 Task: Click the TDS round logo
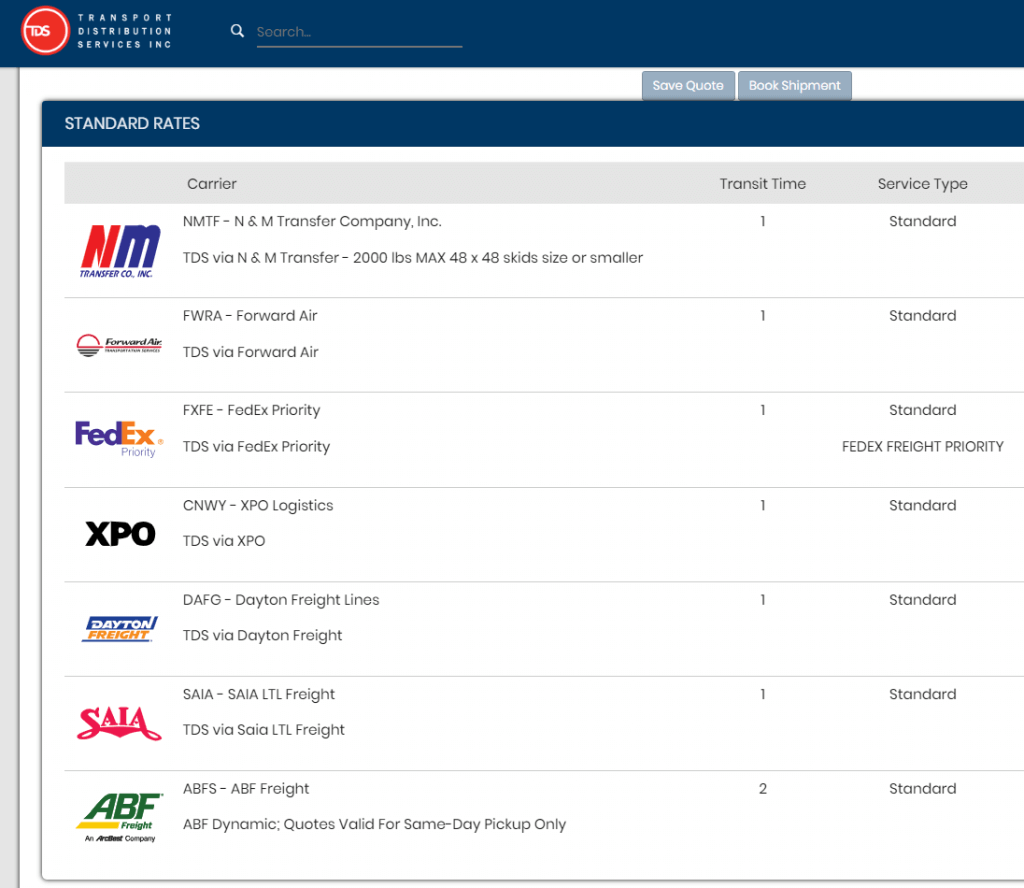click(44, 31)
